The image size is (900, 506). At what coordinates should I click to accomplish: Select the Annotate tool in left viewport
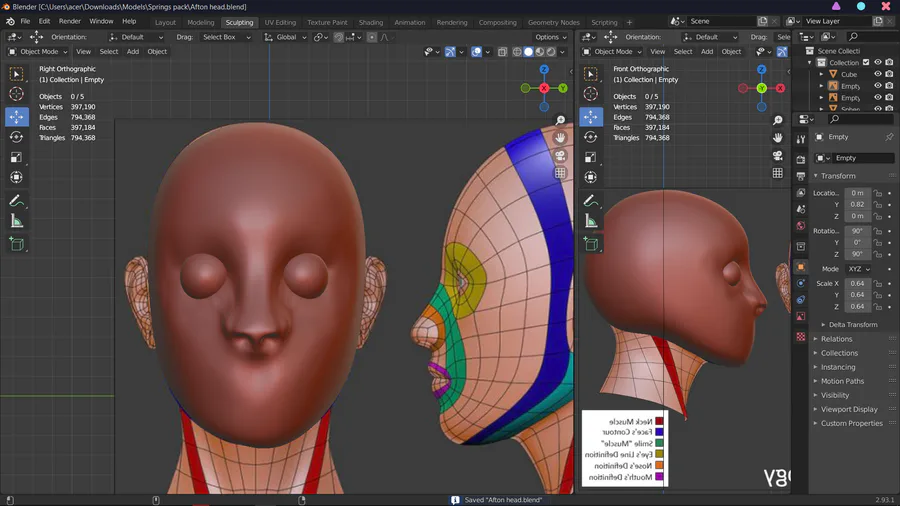pyautogui.click(x=16, y=201)
